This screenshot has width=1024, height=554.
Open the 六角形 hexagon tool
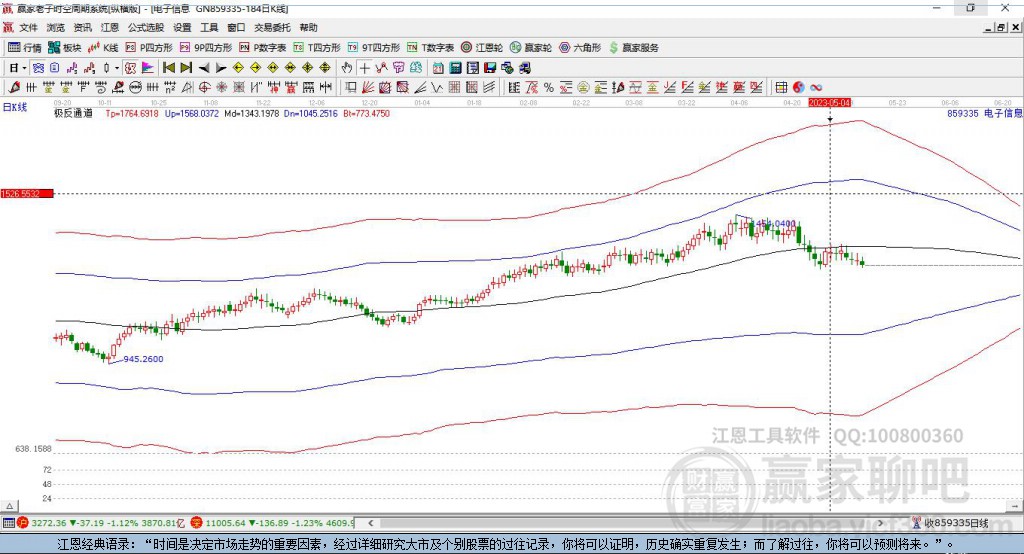point(580,48)
